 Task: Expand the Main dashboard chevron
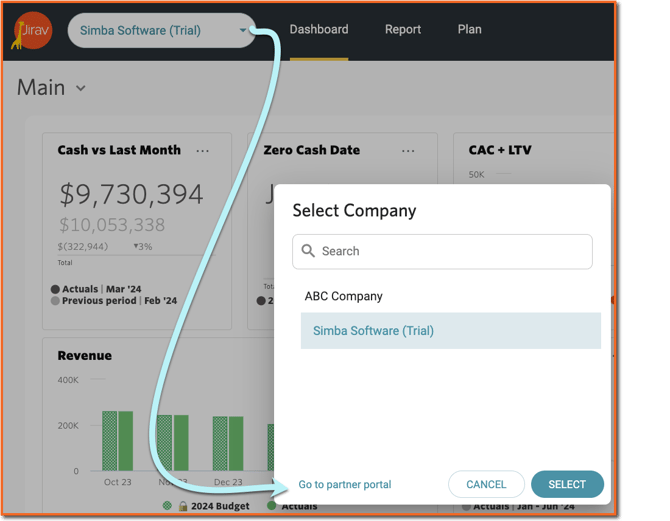81,88
